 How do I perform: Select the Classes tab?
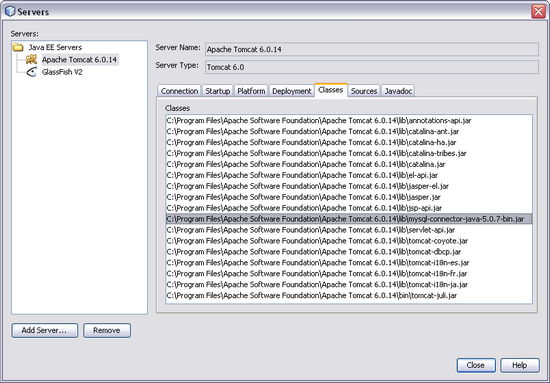[331, 90]
